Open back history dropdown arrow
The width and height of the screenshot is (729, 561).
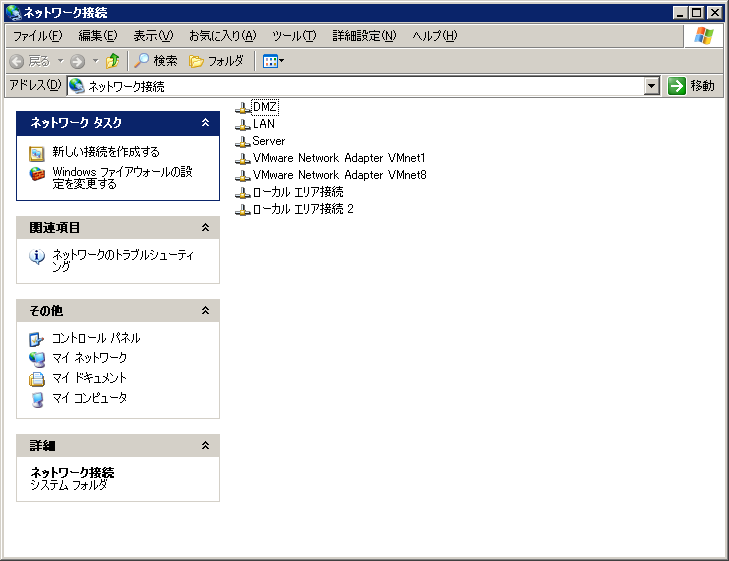[60, 61]
